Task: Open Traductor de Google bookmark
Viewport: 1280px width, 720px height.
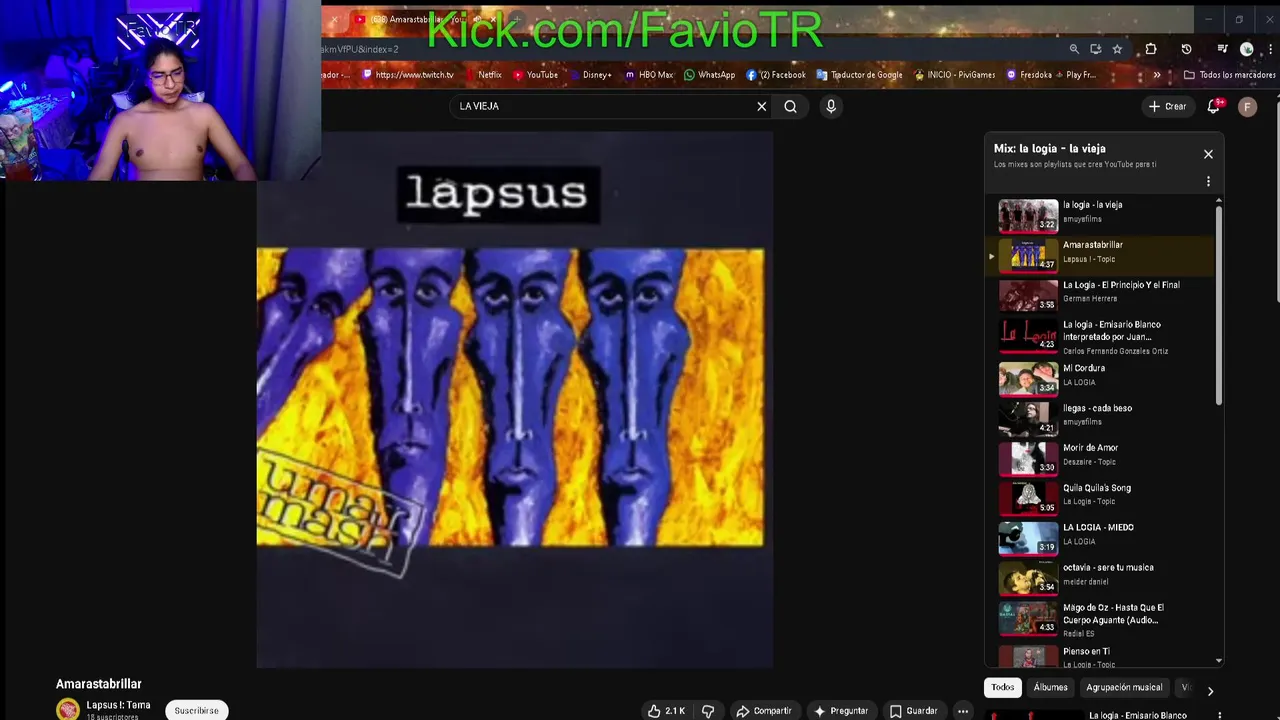Action: point(859,75)
